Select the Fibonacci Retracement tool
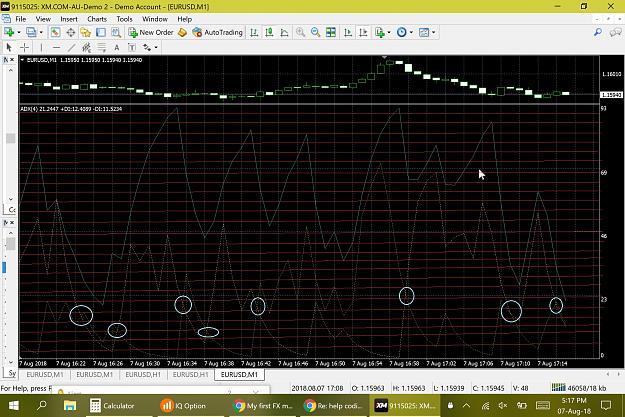 tap(102, 47)
